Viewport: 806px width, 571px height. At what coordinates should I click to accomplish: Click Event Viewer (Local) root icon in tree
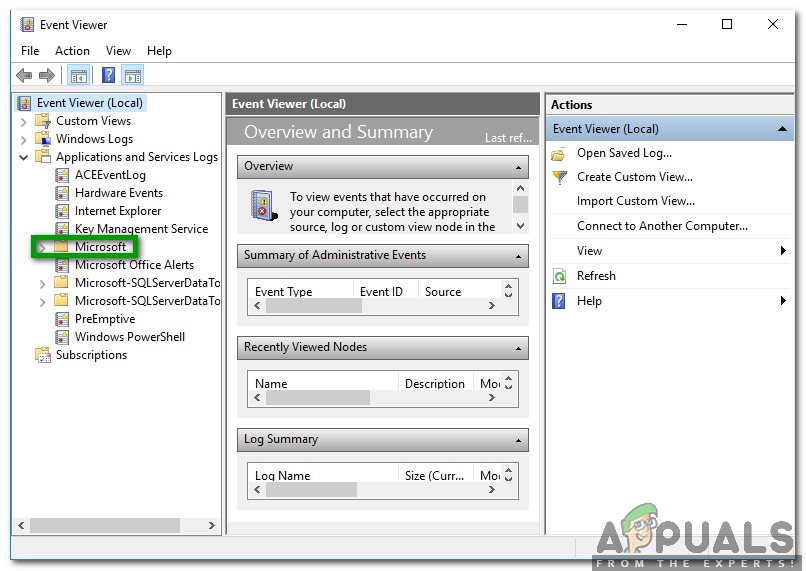pyautogui.click(x=25, y=103)
